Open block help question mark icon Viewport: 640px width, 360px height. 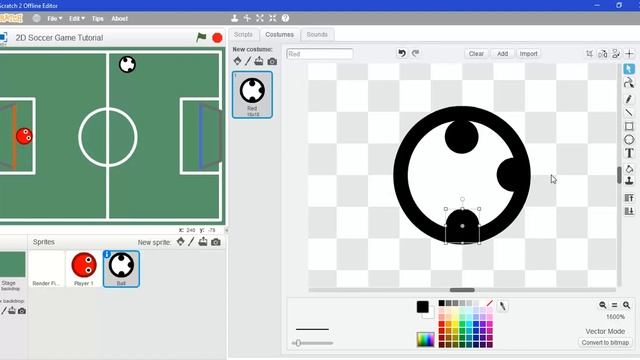coord(285,18)
